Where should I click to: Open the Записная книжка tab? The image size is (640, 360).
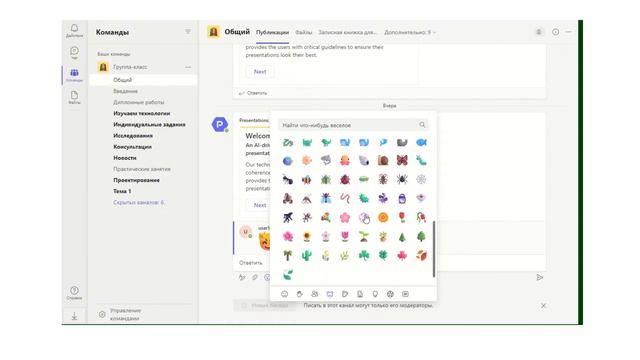(x=347, y=32)
